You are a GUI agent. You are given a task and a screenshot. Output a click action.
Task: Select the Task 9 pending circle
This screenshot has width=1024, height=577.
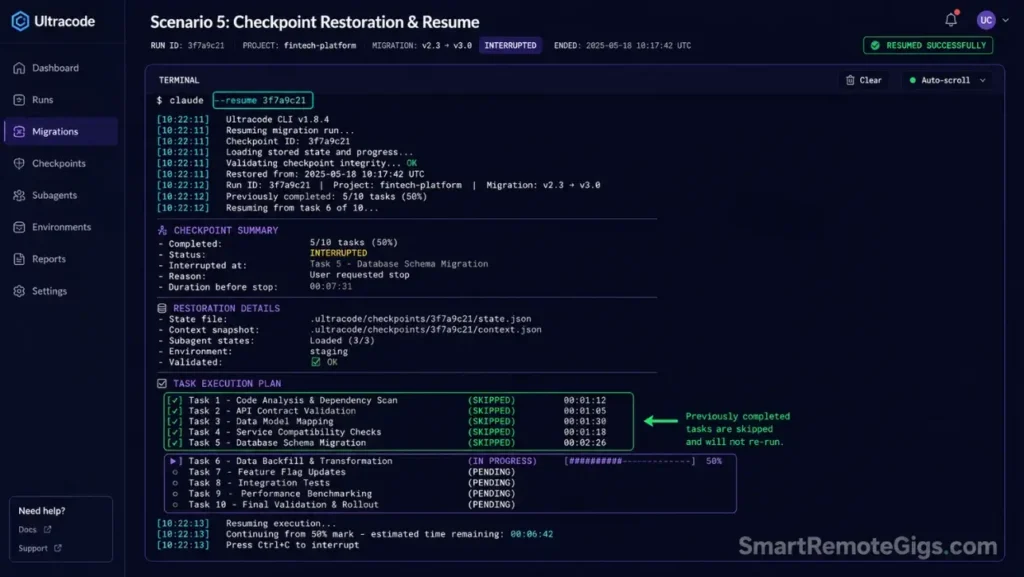pyautogui.click(x=175, y=494)
